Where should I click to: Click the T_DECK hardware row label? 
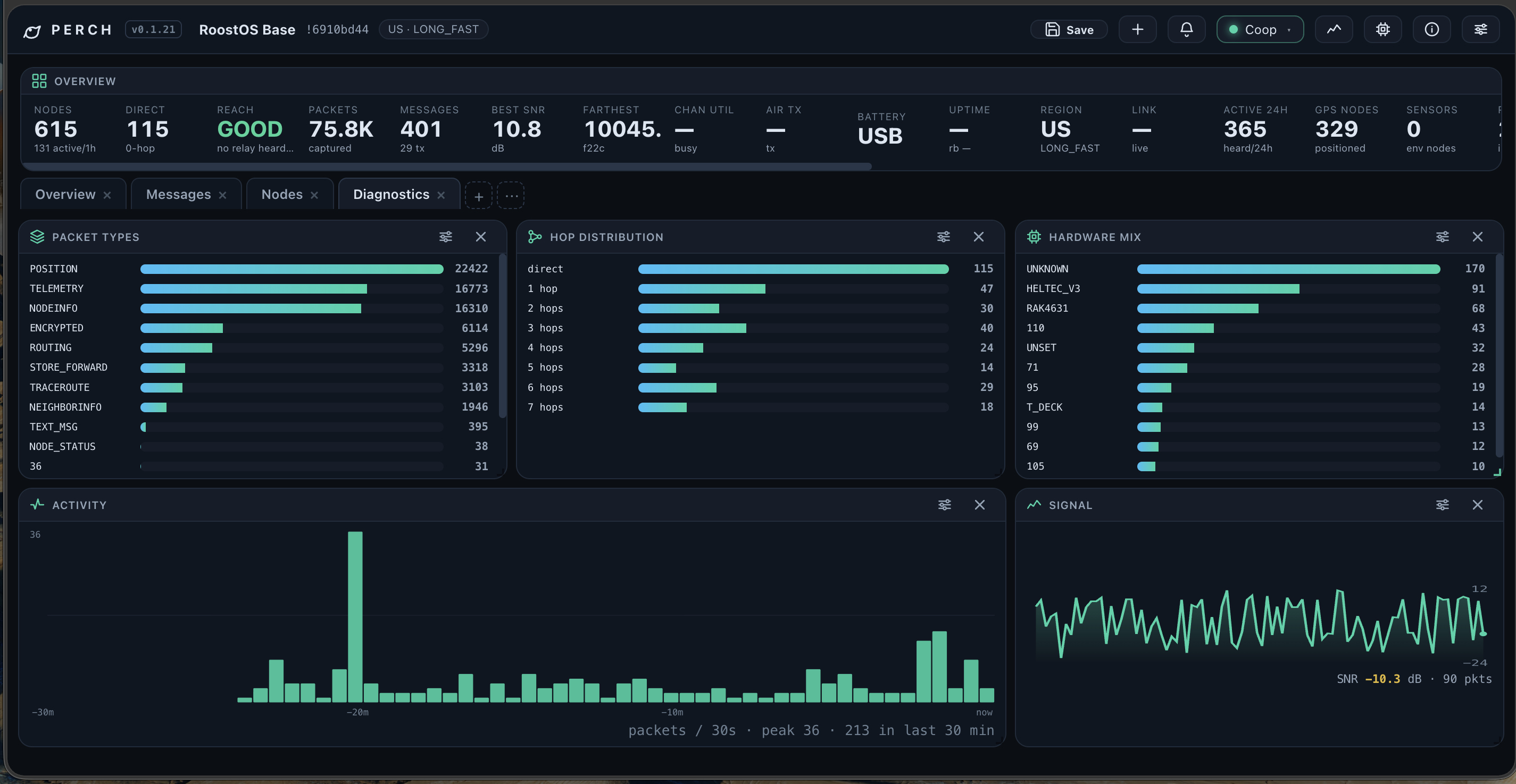1044,407
